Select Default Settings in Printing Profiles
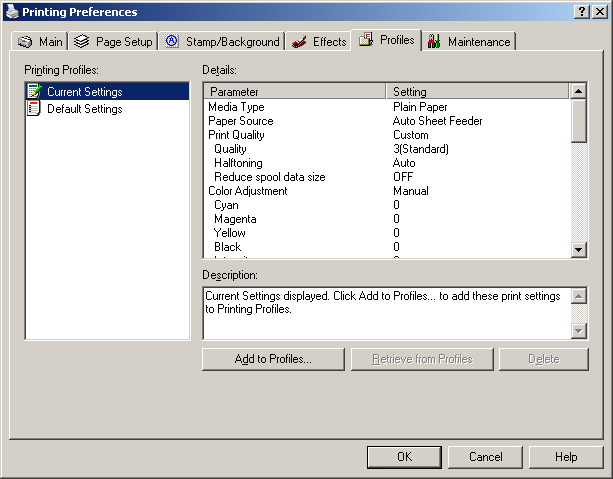 point(84,109)
